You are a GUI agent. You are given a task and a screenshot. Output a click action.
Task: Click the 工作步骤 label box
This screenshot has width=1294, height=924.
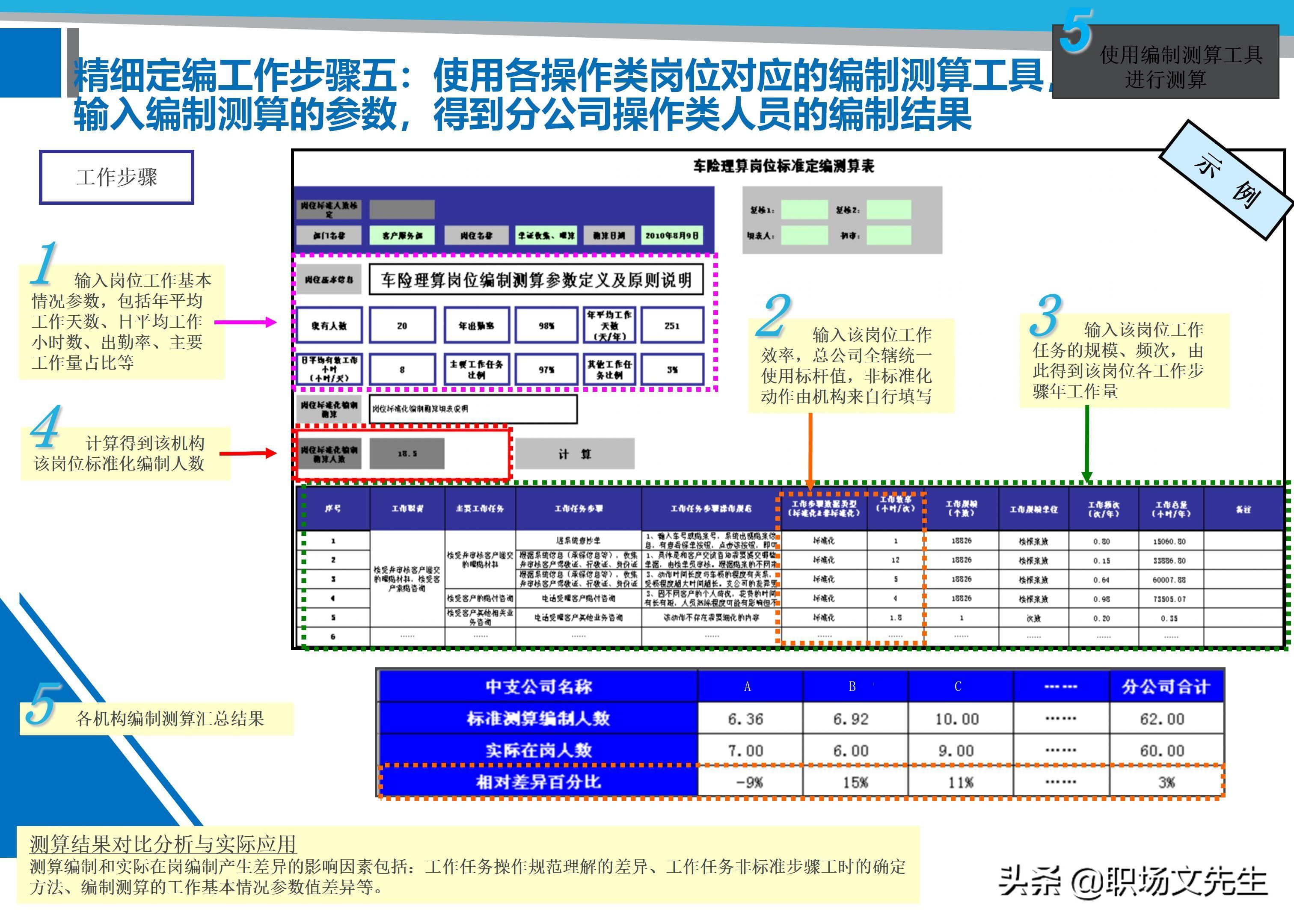[x=117, y=177]
